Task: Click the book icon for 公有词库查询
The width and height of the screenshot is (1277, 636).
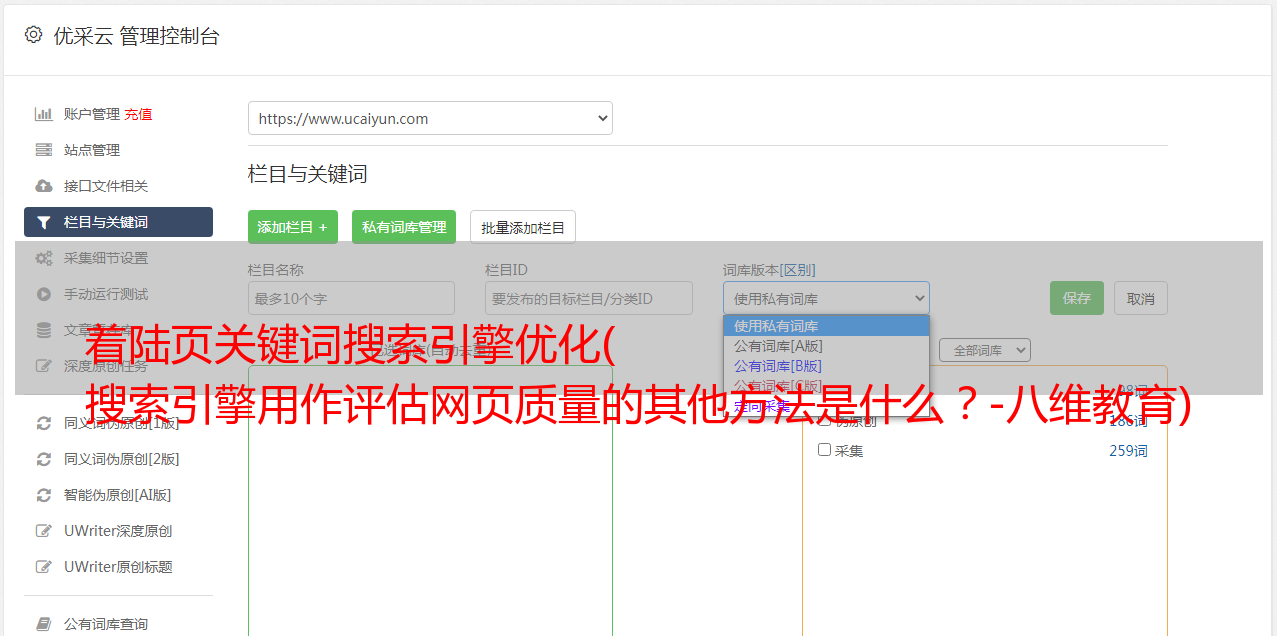Action: (44, 624)
